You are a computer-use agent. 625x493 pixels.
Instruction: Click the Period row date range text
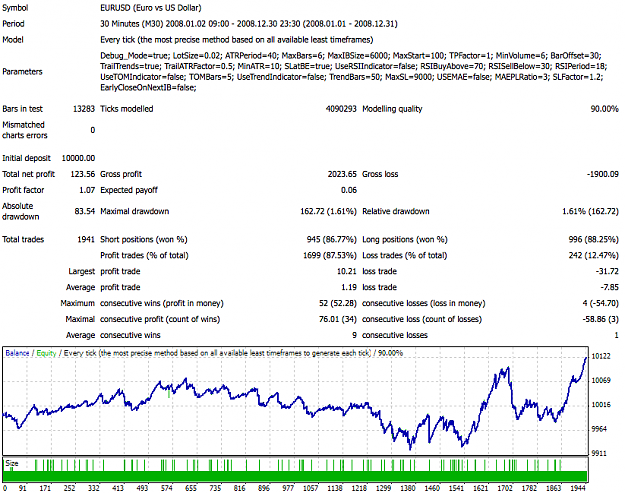(249, 24)
